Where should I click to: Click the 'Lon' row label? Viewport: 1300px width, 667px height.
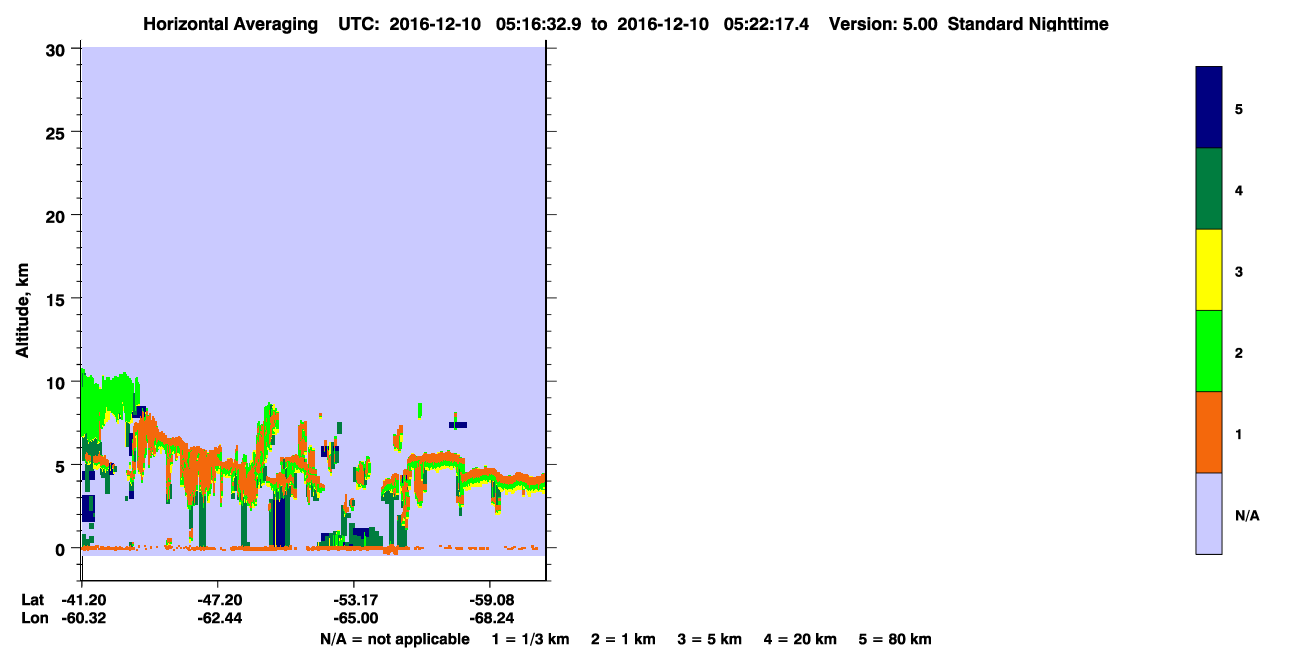(x=33, y=619)
